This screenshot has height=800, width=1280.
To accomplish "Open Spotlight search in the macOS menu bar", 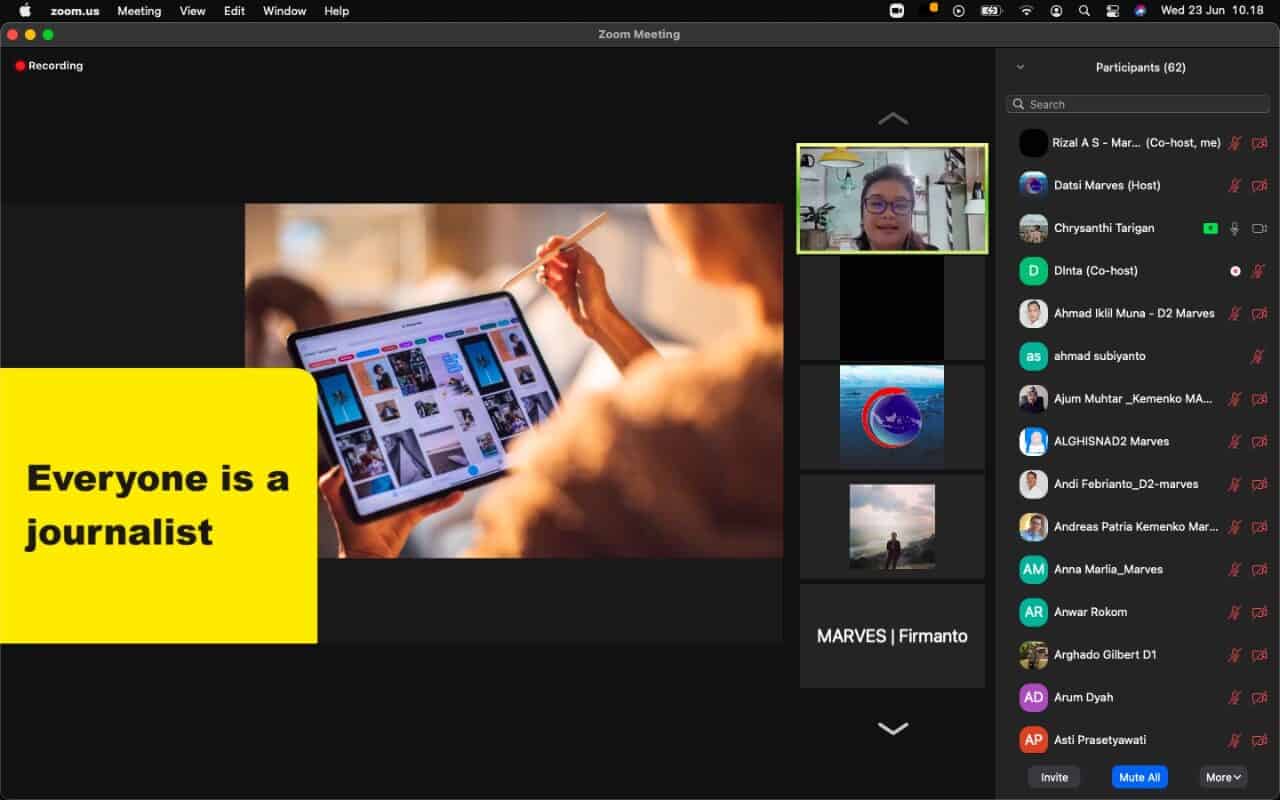I will click(x=1084, y=11).
